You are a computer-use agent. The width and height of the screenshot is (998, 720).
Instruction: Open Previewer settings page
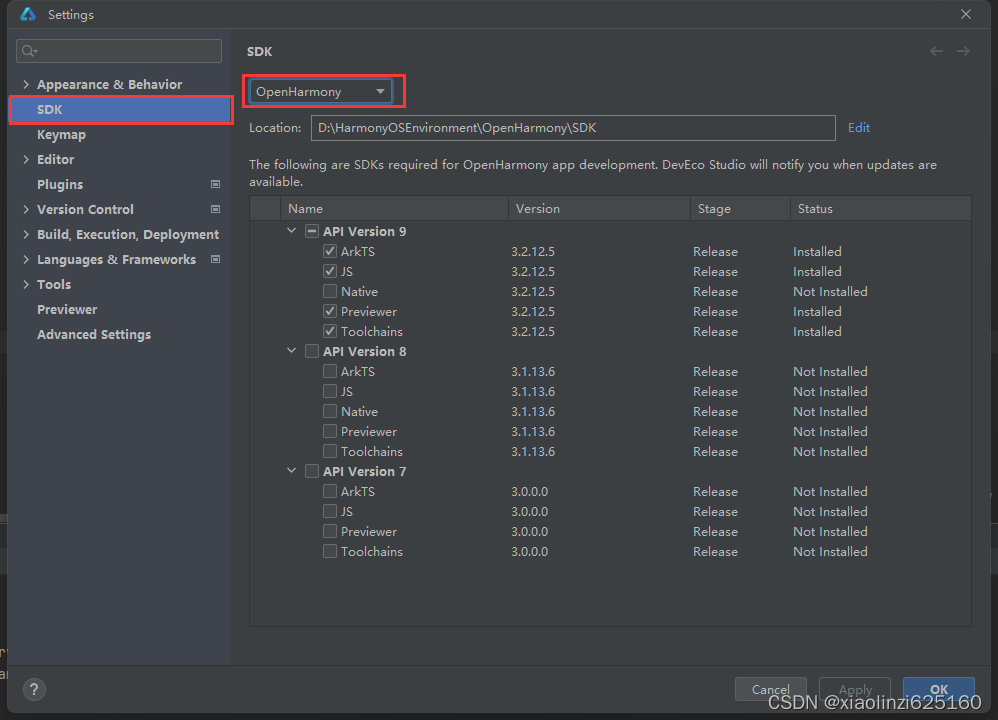coord(67,309)
